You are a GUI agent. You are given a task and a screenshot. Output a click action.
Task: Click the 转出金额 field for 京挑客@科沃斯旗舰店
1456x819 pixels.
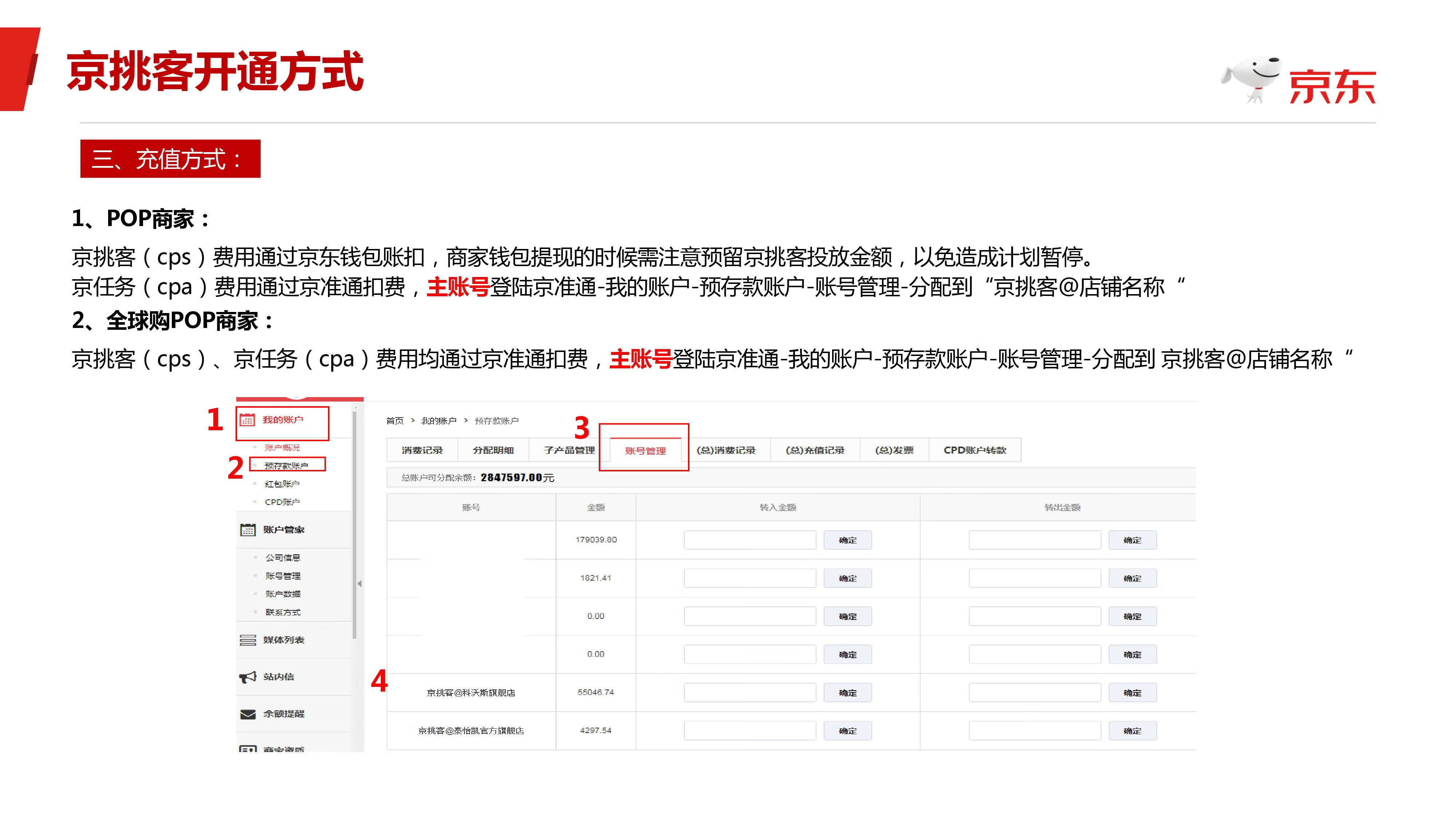click(1035, 692)
